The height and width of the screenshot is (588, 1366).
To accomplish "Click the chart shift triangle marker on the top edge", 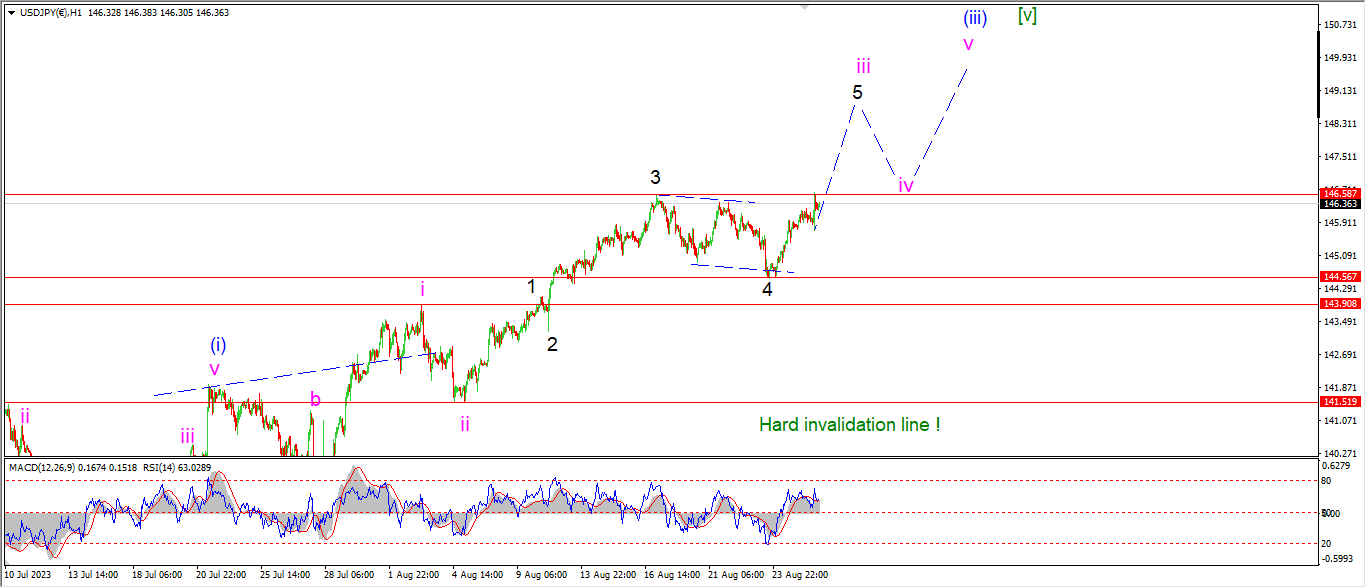I will [x=805, y=8].
